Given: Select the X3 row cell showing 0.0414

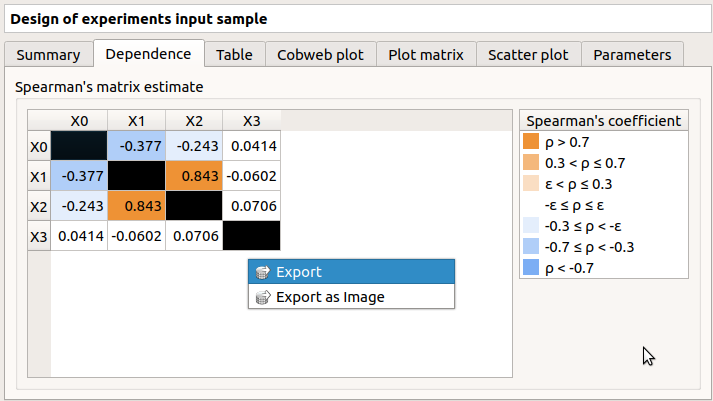Looking at the screenshot, I should tap(79, 237).
